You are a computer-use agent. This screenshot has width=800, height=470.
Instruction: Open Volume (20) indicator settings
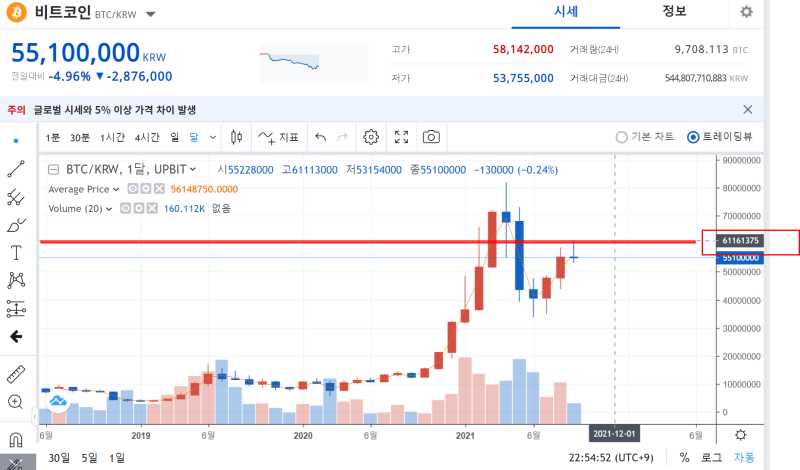coord(139,208)
